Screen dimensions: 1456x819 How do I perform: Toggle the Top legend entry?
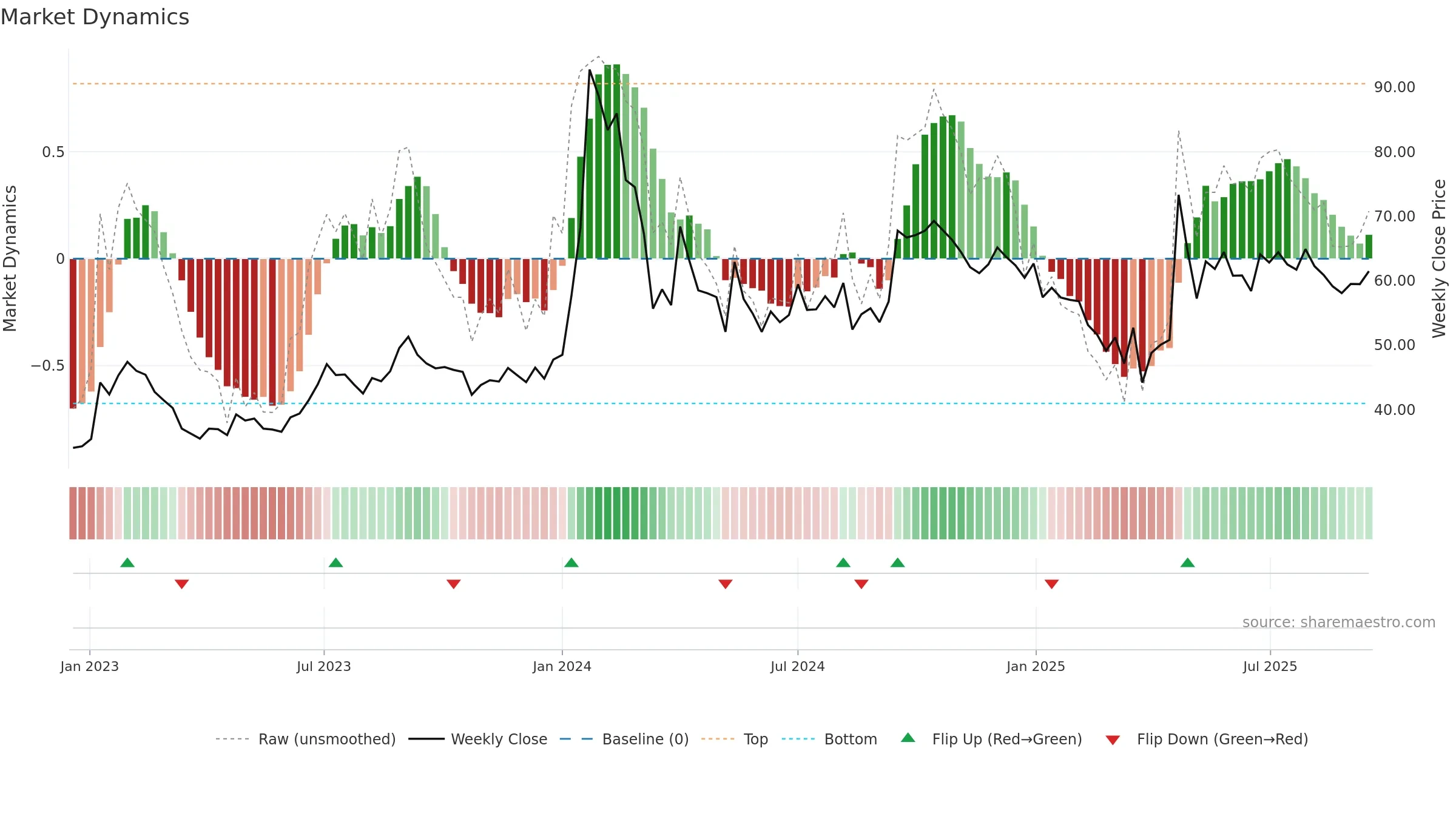coord(735,739)
